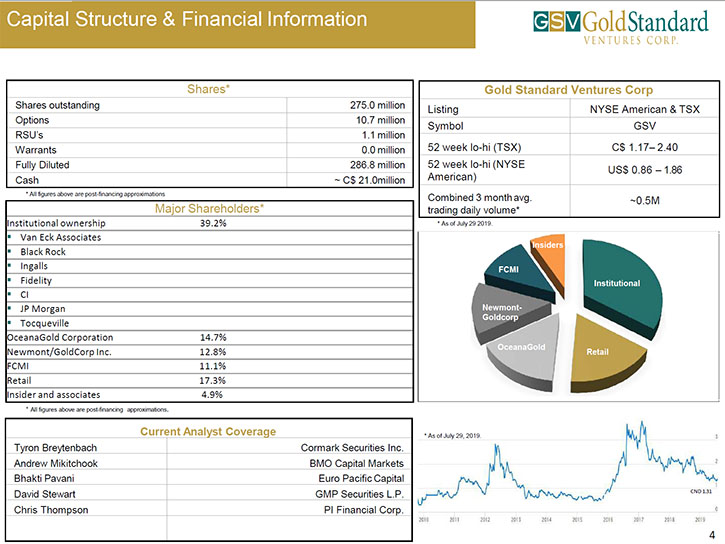Select the Options row label
This screenshot has height=544, width=725.
click(x=32, y=120)
